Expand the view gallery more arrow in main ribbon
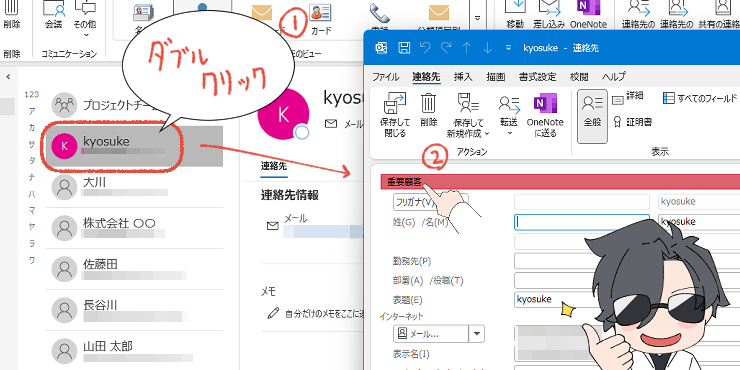 point(477,18)
